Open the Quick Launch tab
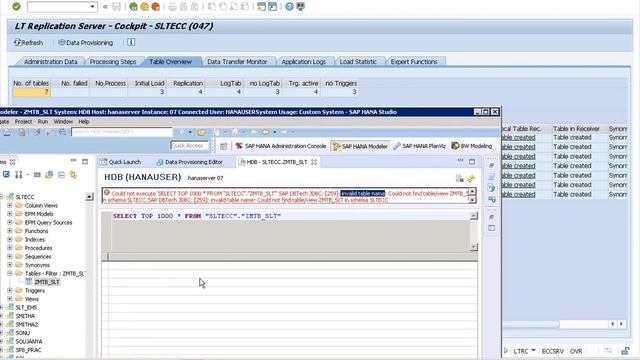This screenshot has width=640, height=360. (120, 162)
